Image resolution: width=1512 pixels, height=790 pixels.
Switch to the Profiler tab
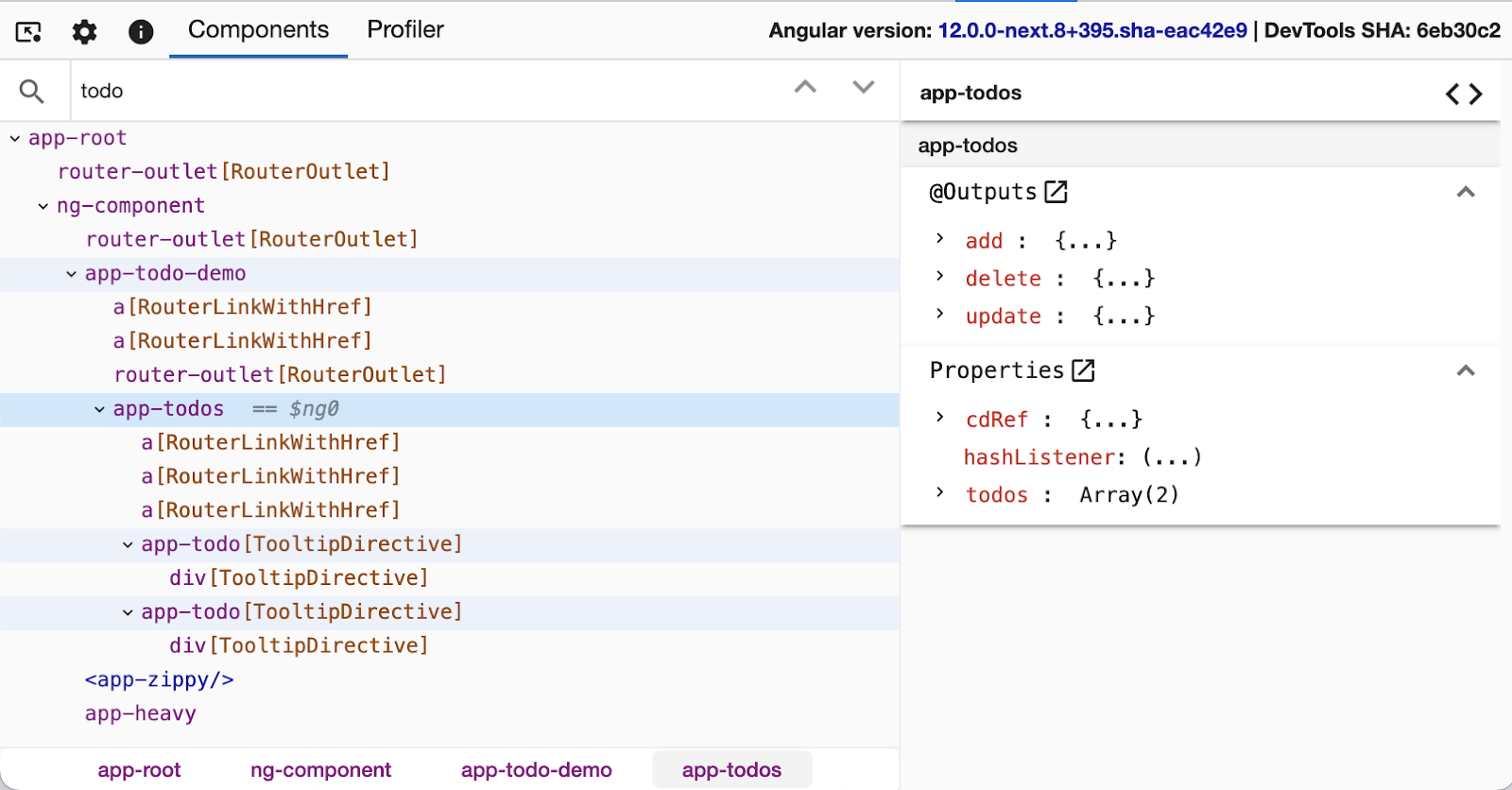point(404,30)
